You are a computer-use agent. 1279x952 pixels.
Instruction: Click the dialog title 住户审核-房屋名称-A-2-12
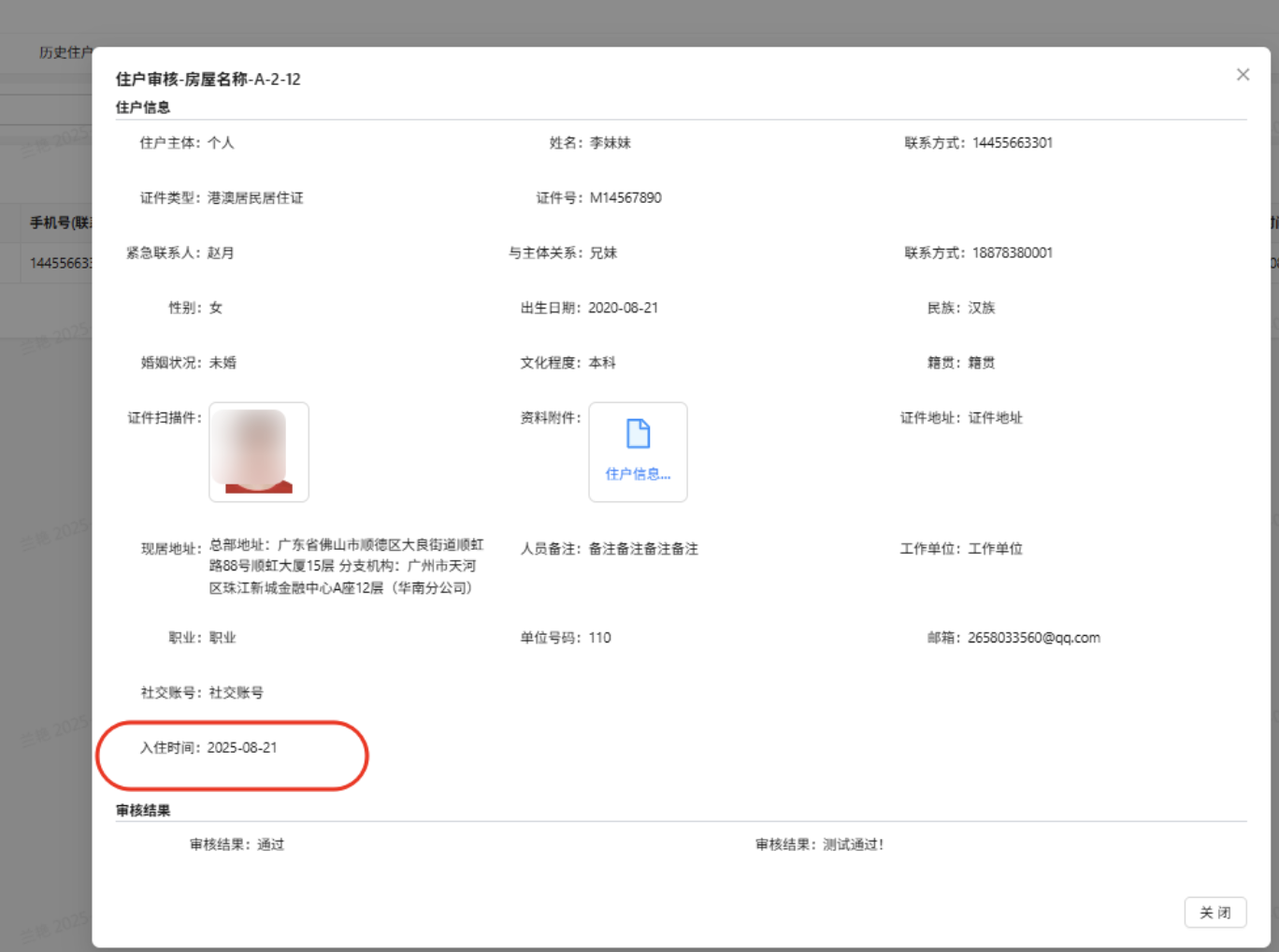[x=208, y=79]
